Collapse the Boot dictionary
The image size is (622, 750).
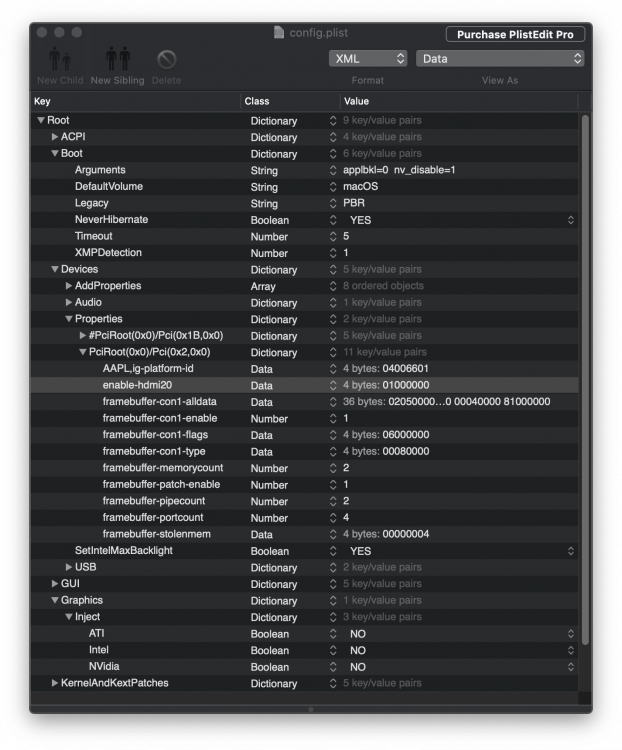click(55, 154)
